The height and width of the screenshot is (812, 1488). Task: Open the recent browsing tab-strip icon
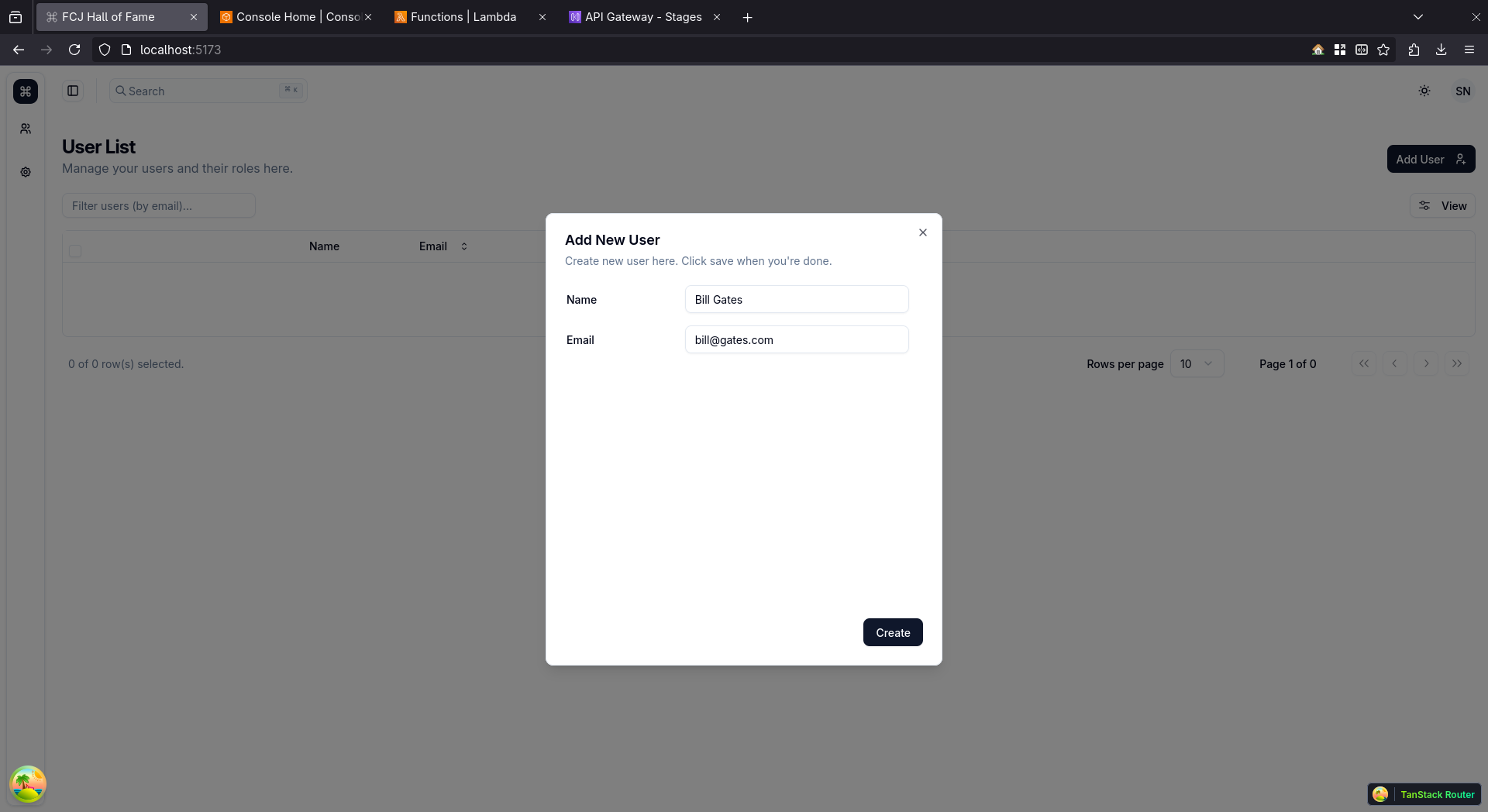click(x=15, y=17)
